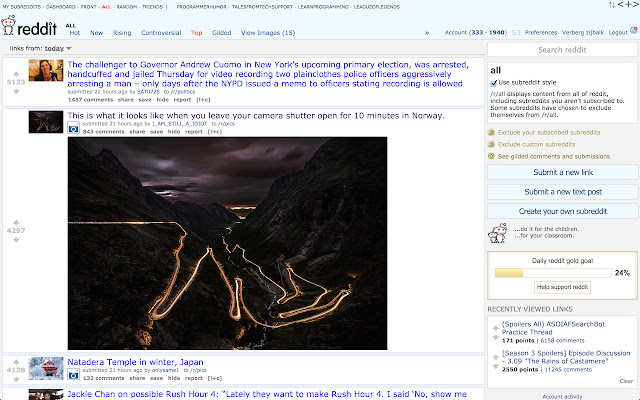Click Exclude custom subreddits icon
The image size is (640, 400).
click(x=491, y=144)
